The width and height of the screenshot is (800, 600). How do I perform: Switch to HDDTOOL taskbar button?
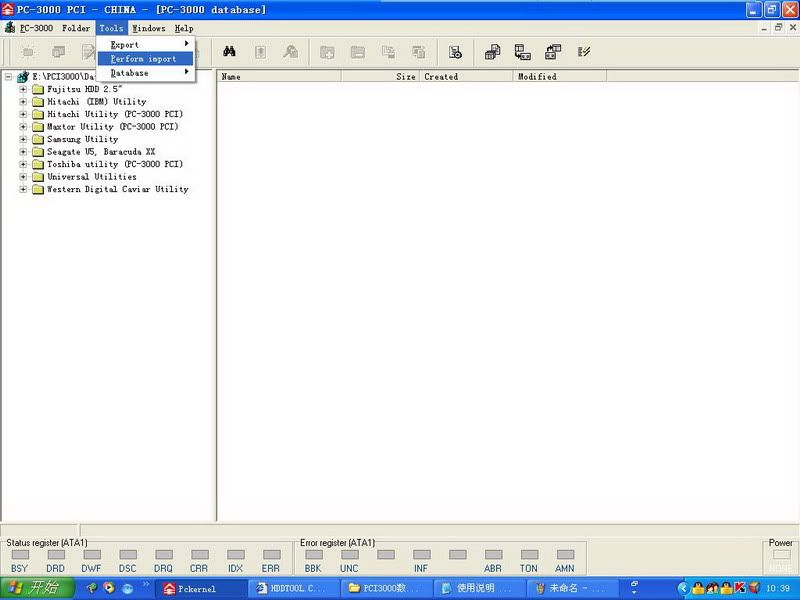294,589
